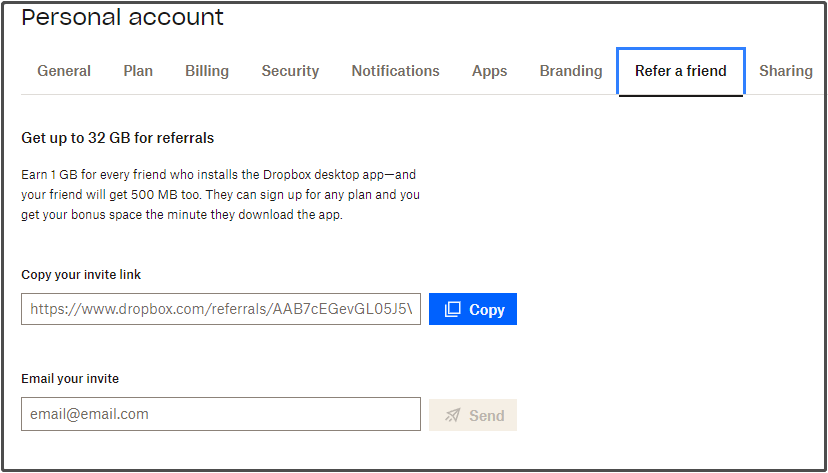Switch to the Branding tab

pyautogui.click(x=571, y=71)
